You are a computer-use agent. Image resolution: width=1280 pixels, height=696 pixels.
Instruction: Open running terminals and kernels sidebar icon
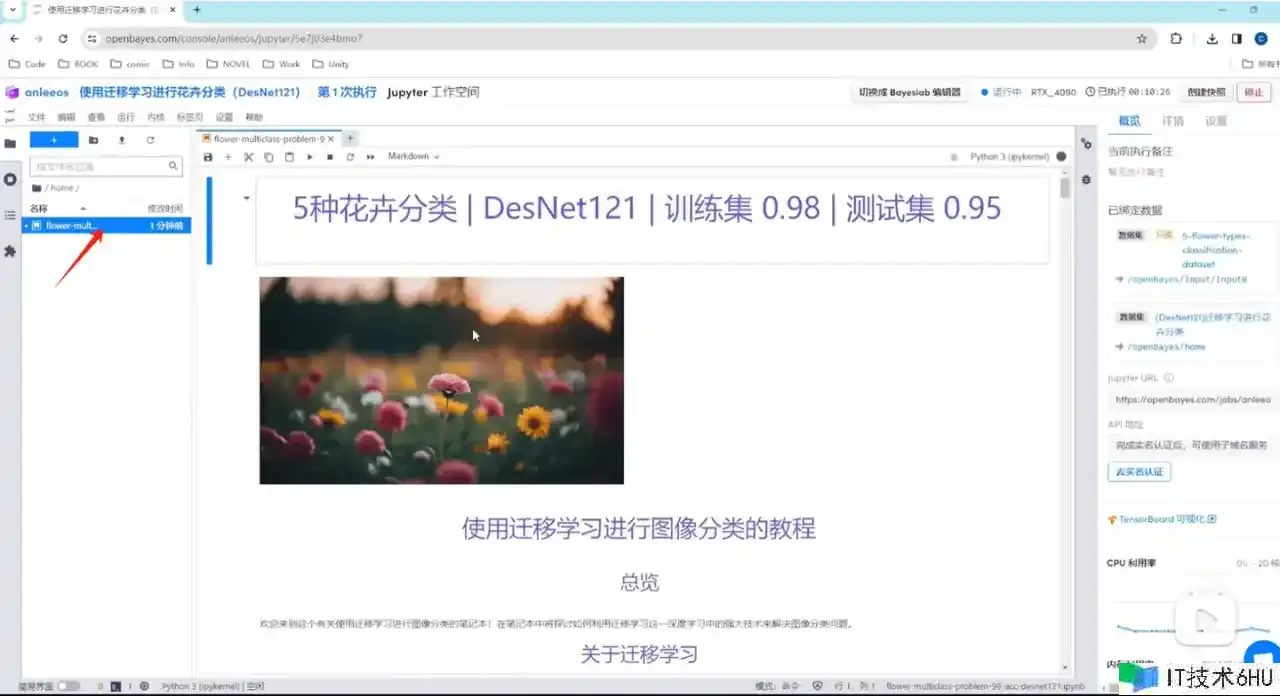tap(10, 179)
